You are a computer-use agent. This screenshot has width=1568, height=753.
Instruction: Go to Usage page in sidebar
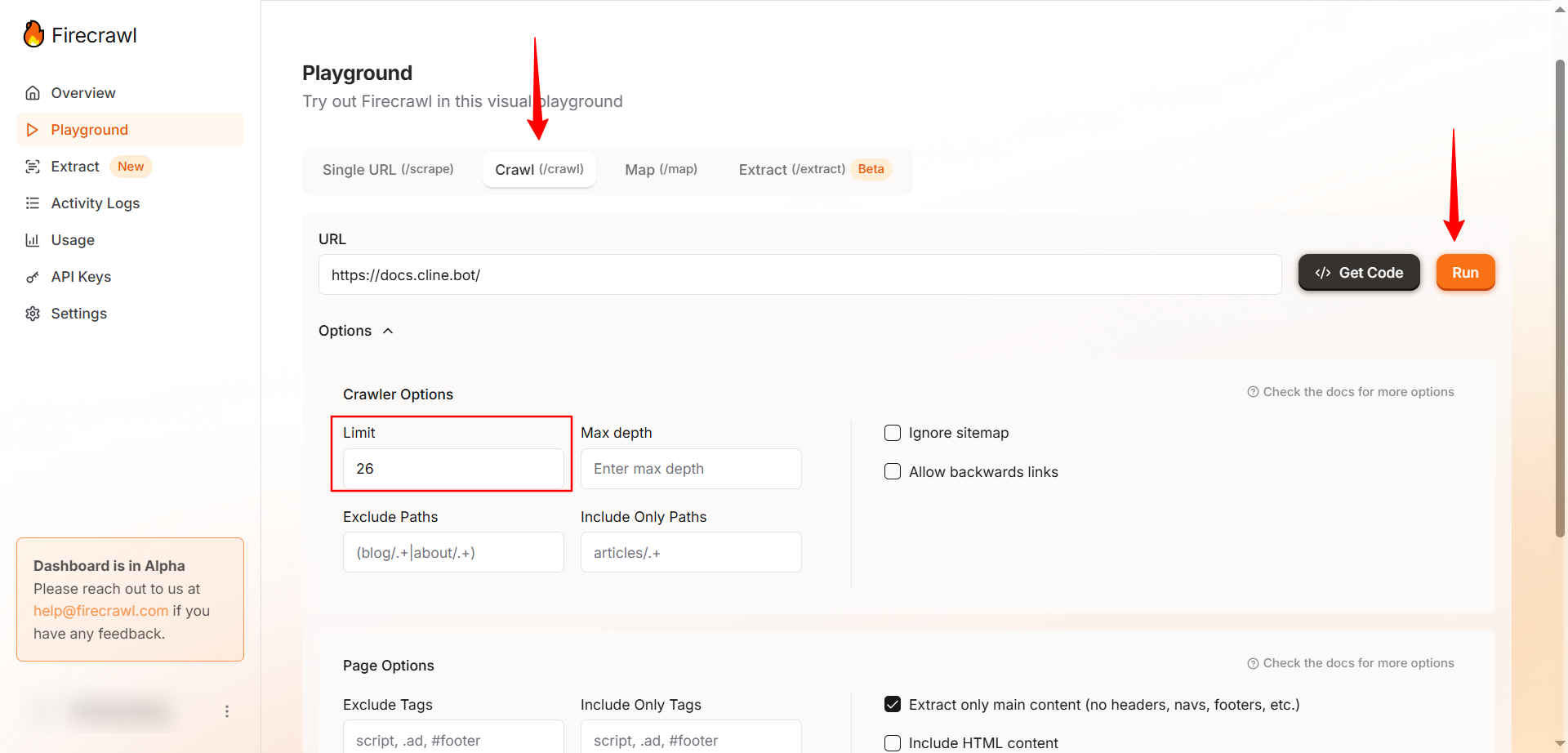tap(130, 240)
